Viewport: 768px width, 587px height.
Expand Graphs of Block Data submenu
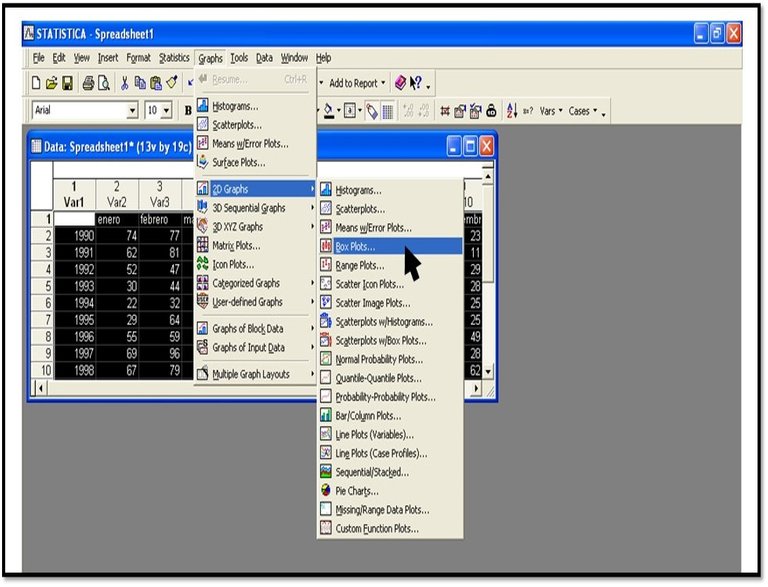click(x=255, y=328)
